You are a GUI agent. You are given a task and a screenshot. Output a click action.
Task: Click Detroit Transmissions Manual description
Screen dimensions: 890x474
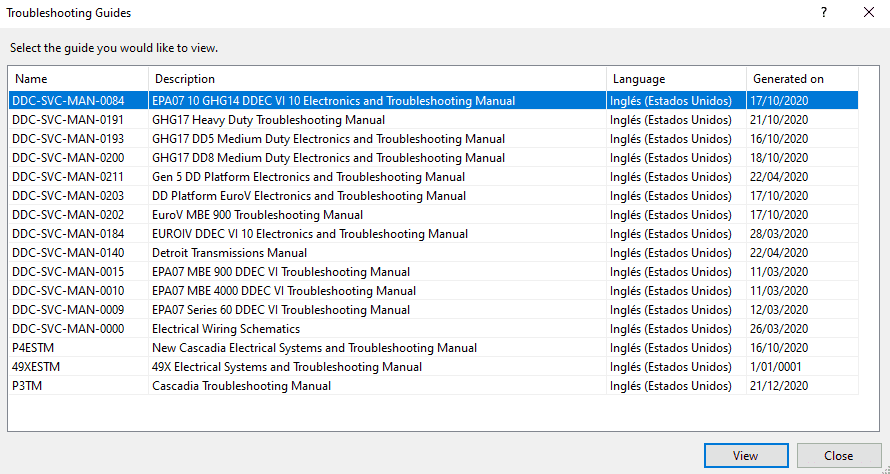229,253
